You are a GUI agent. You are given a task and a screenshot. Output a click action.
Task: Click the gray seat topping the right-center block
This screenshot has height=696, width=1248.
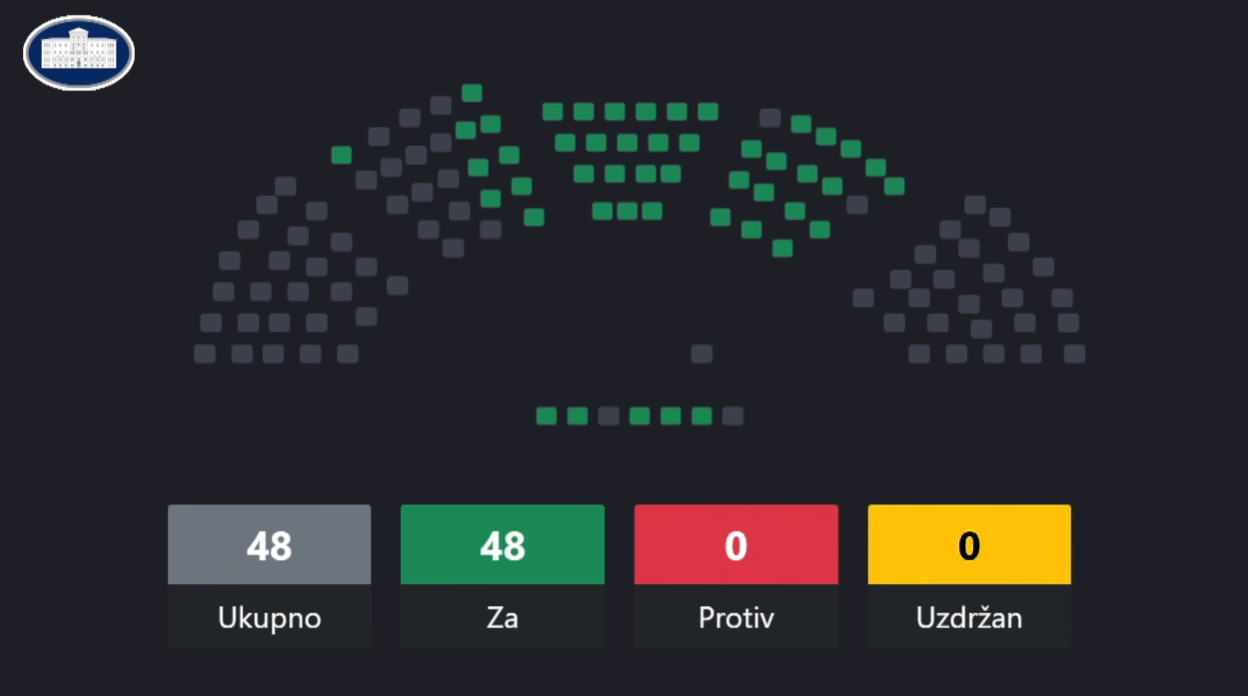(770, 118)
